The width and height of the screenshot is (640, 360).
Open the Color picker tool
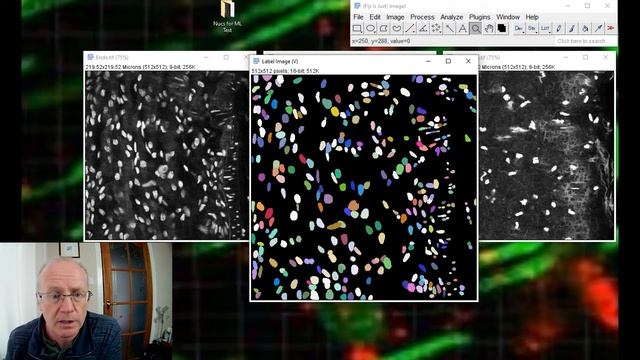[x=502, y=28]
